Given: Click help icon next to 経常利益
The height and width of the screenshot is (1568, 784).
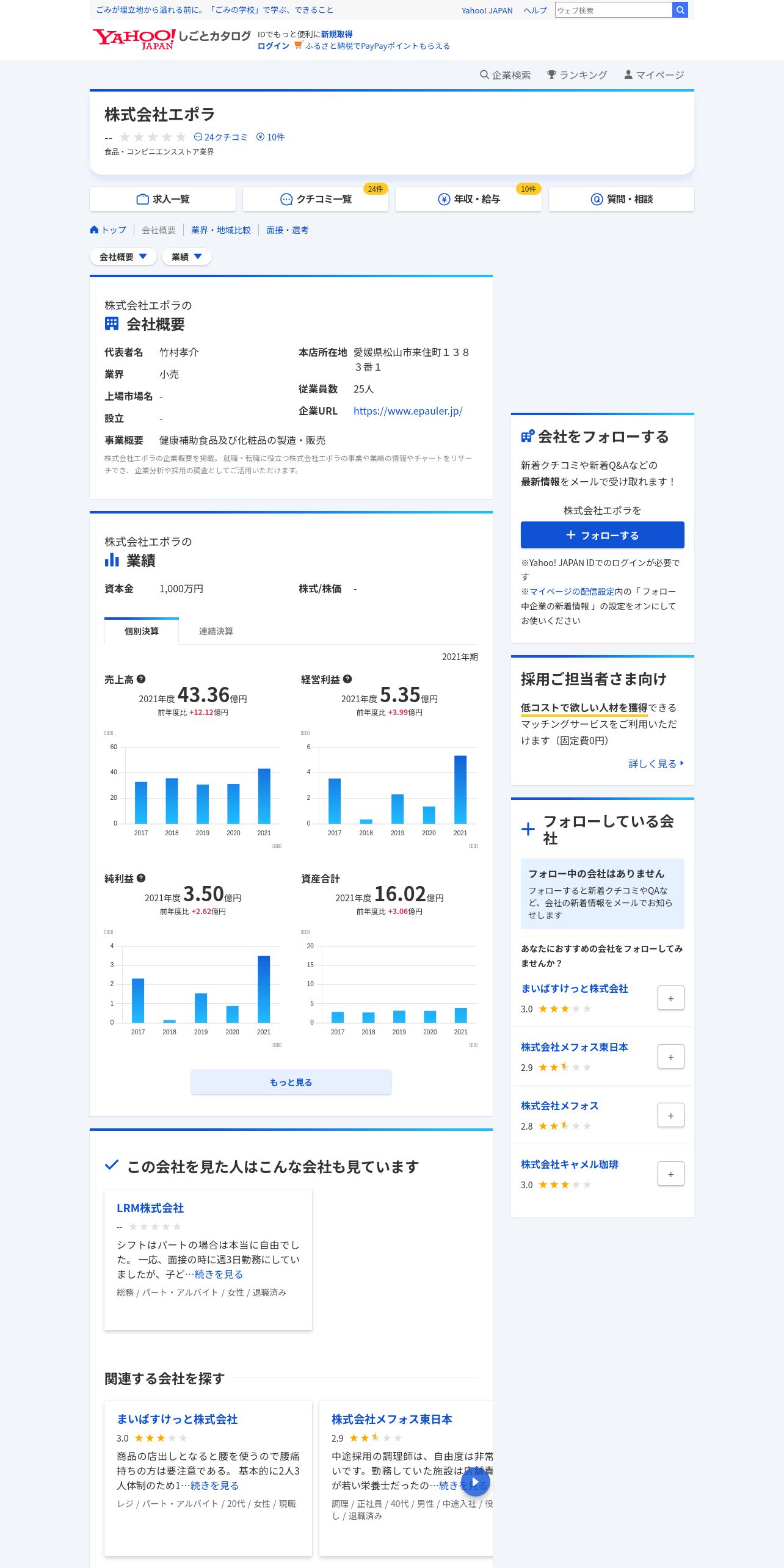Looking at the screenshot, I should 347,679.
